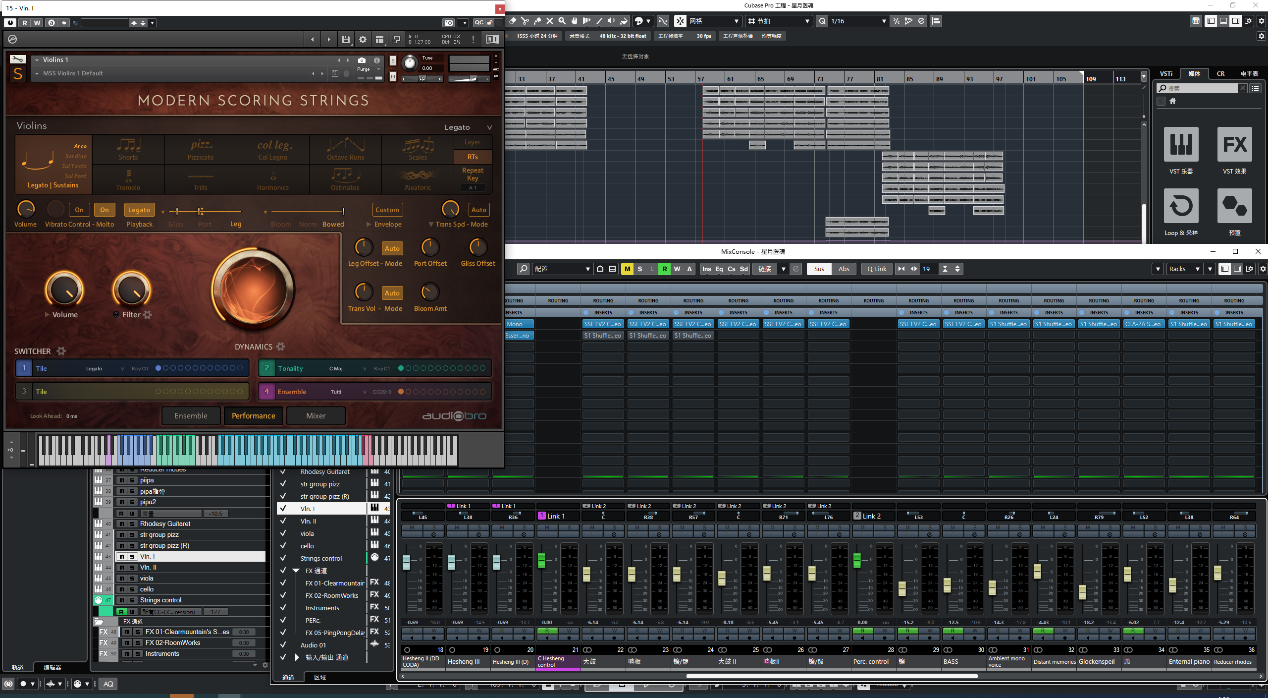Switch to the Mixer tab in plugin
The image size is (1268, 698).
point(315,416)
